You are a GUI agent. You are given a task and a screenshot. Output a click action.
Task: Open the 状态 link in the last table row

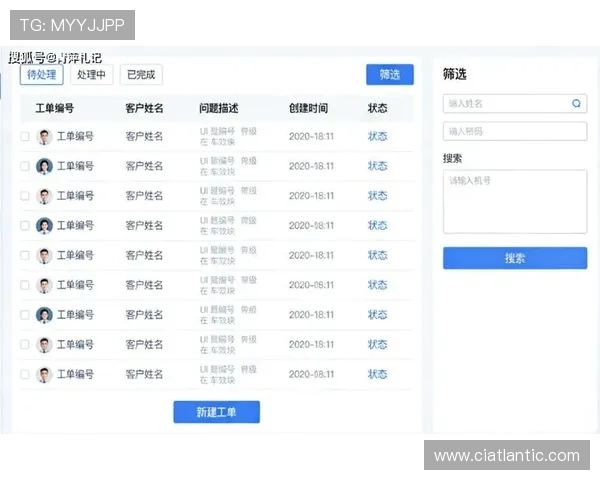pos(377,374)
